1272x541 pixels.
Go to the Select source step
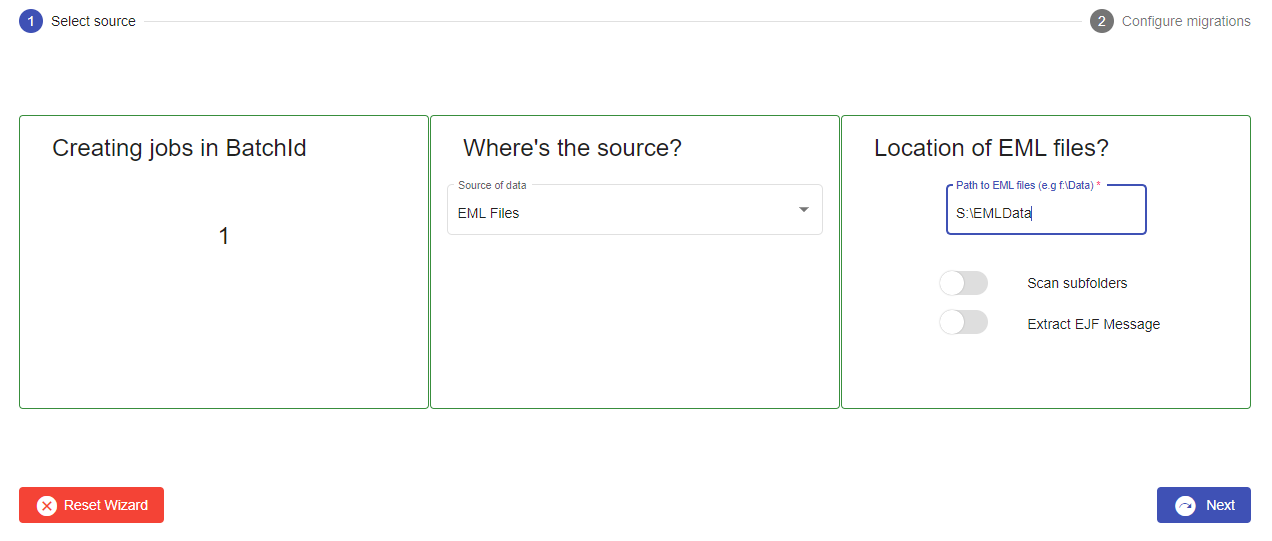pos(93,21)
